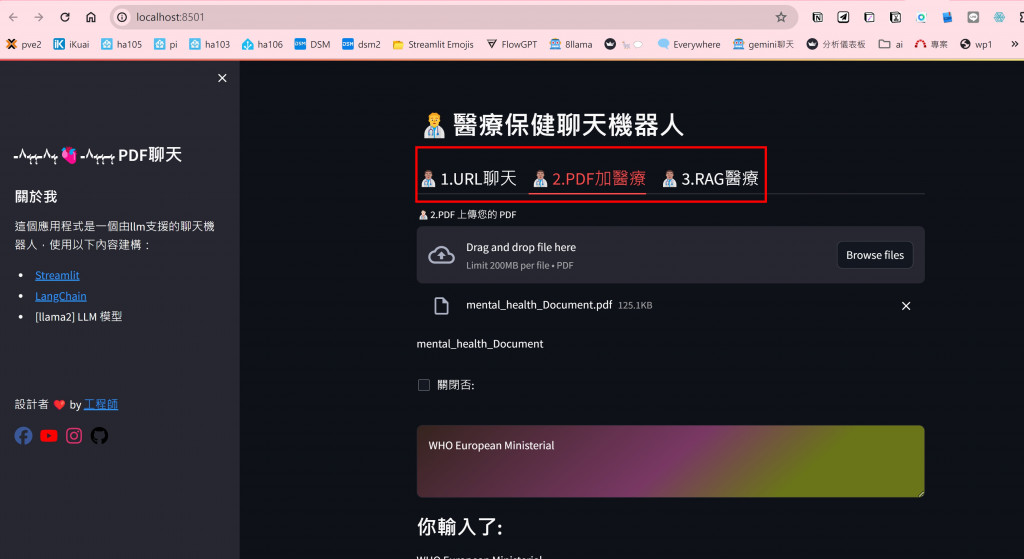
Task: Open the ha106 bookmark
Action: (263, 44)
